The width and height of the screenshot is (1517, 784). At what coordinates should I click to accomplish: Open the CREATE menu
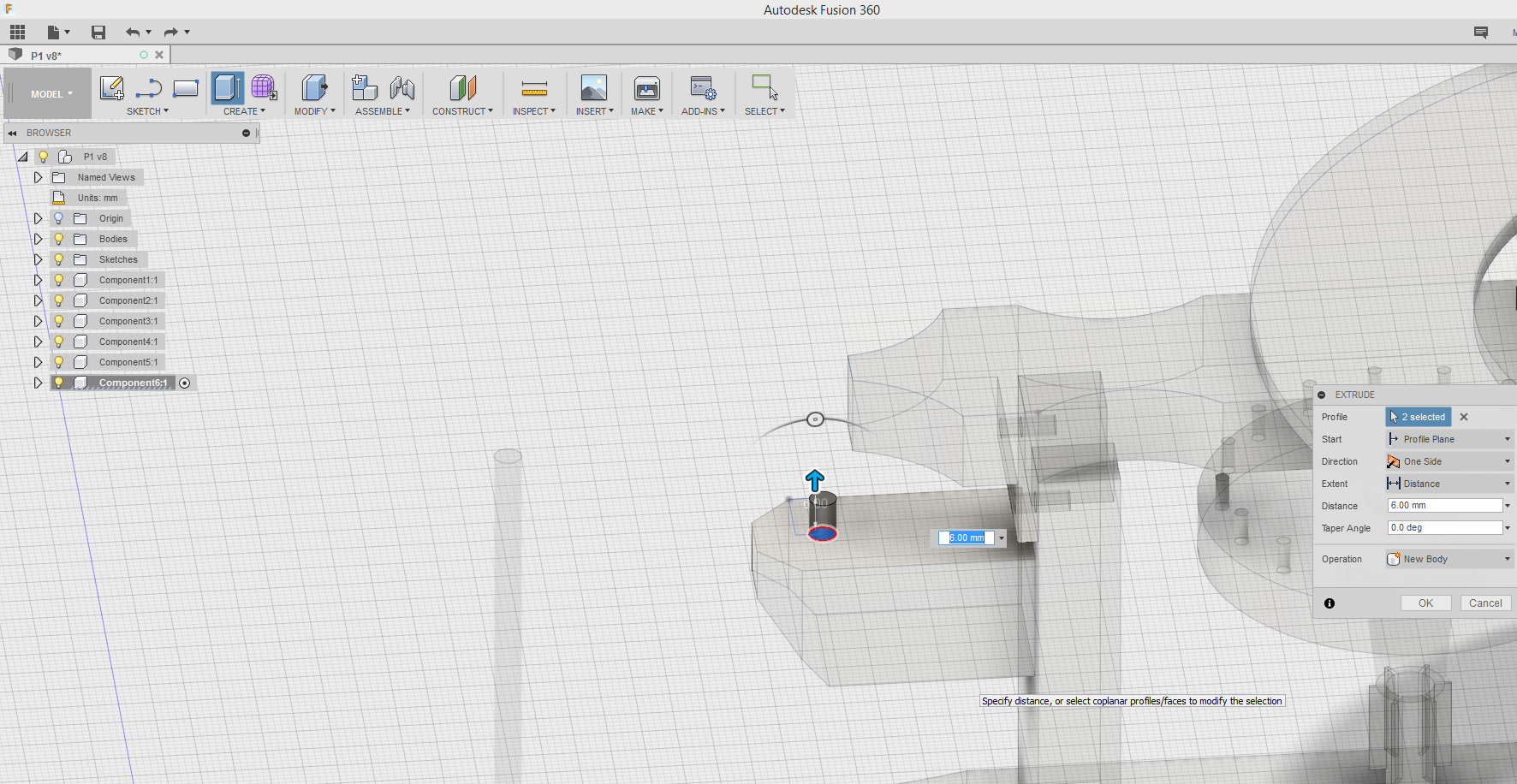(x=244, y=111)
